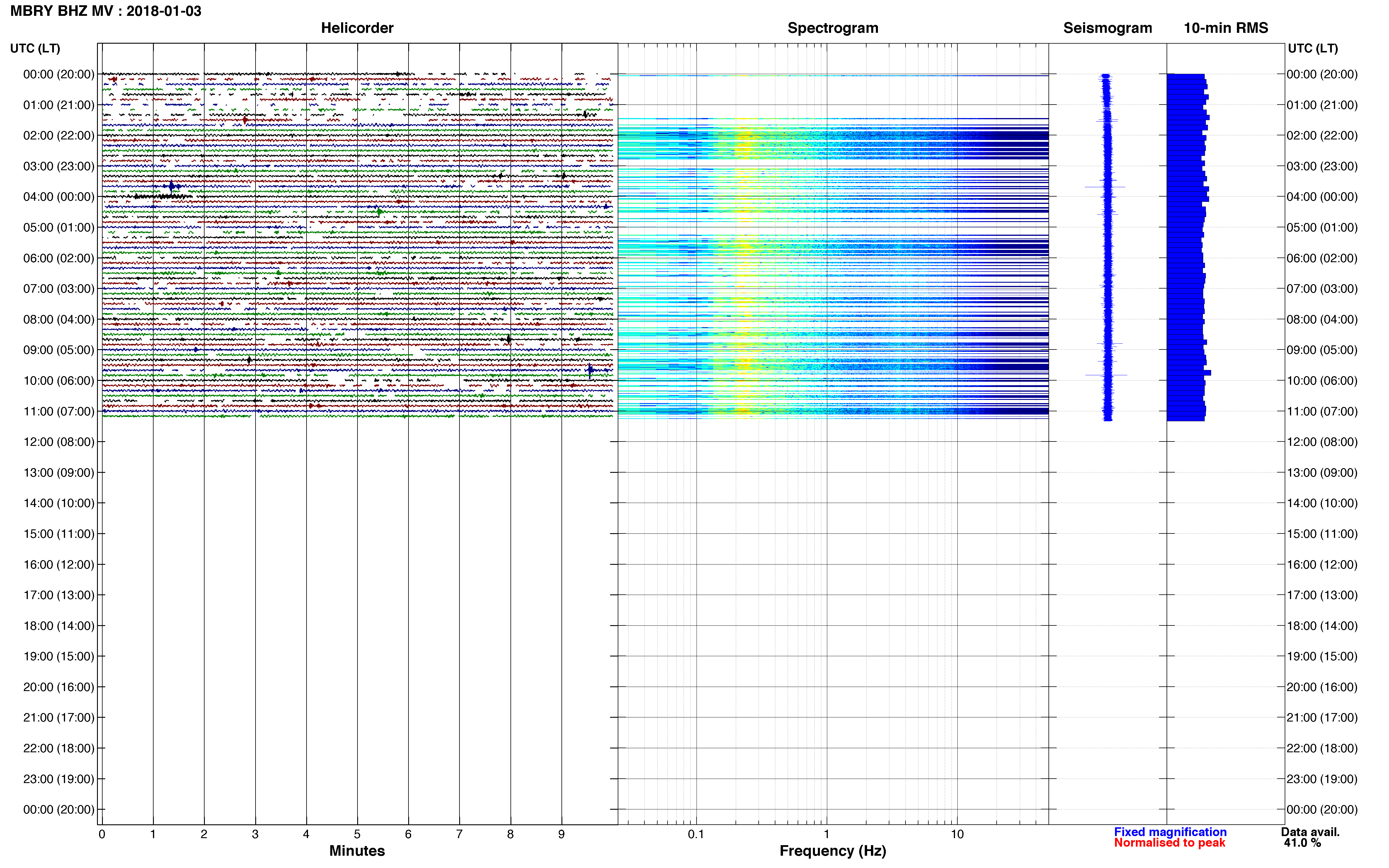Click "11:00 (07:00)" label beside the helicorder
The width and height of the screenshot is (1389, 868).
coord(59,411)
